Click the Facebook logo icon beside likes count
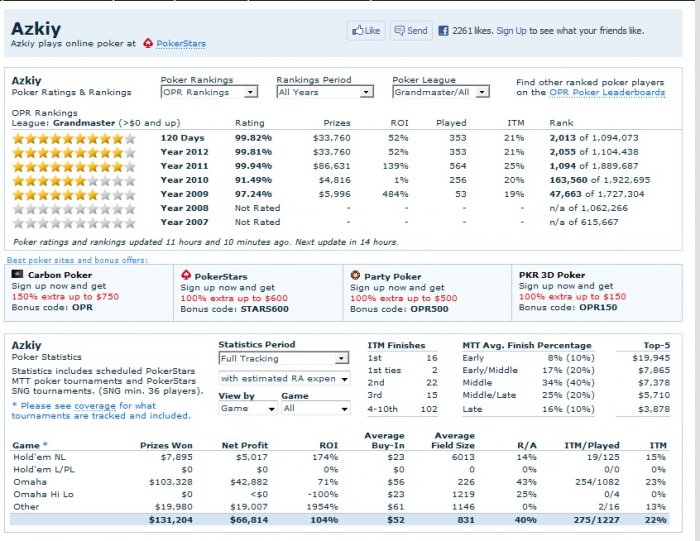The image size is (700, 541). [x=443, y=31]
